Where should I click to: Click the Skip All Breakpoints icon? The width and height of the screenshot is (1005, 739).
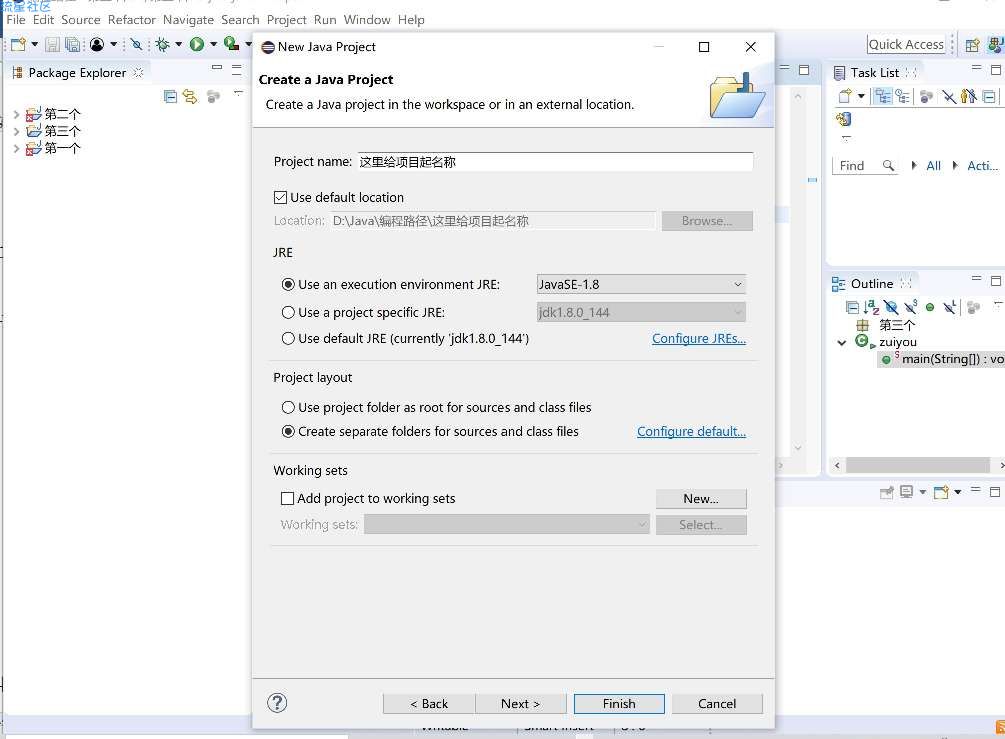[x=136, y=44]
